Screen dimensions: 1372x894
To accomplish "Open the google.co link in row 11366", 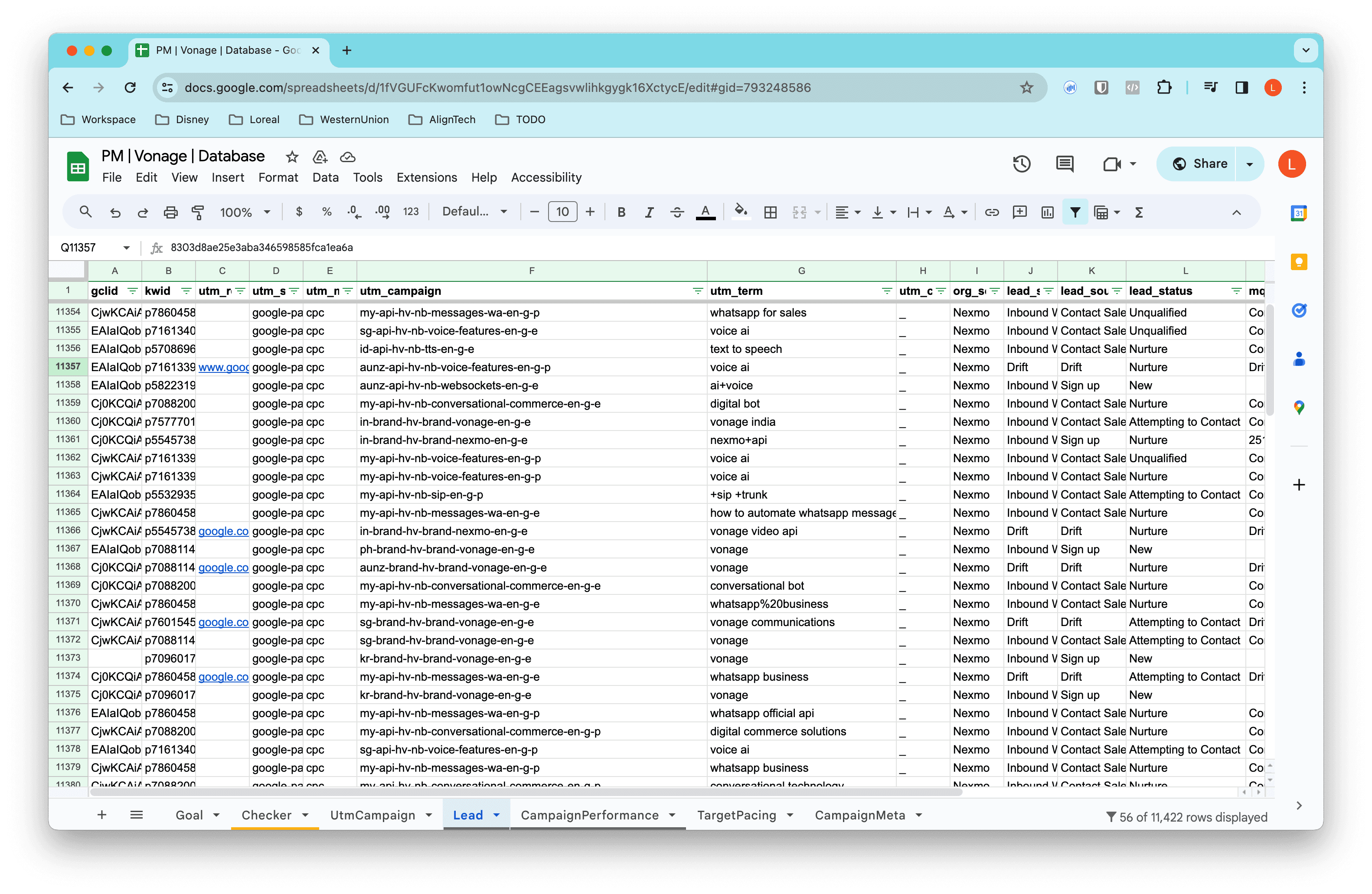I will [223, 531].
